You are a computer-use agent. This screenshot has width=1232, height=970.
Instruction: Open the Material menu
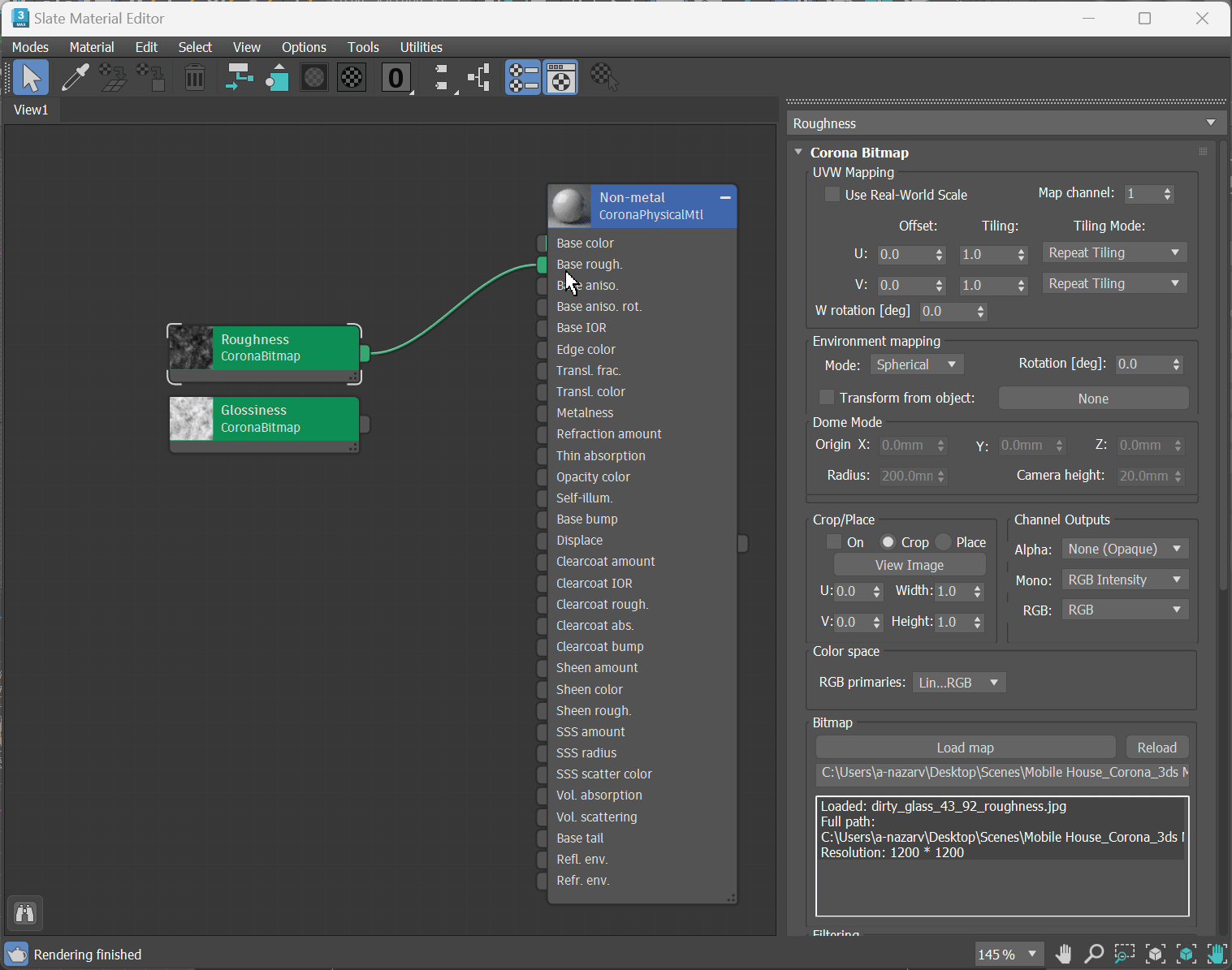(x=92, y=47)
